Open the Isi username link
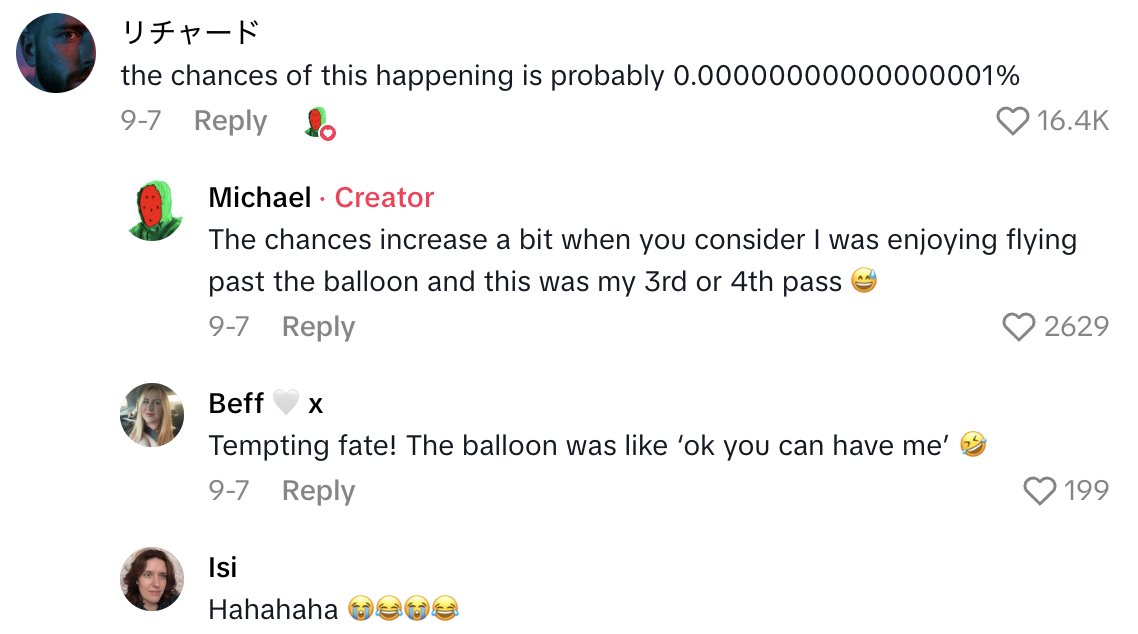The height and width of the screenshot is (634, 1138). point(223,568)
